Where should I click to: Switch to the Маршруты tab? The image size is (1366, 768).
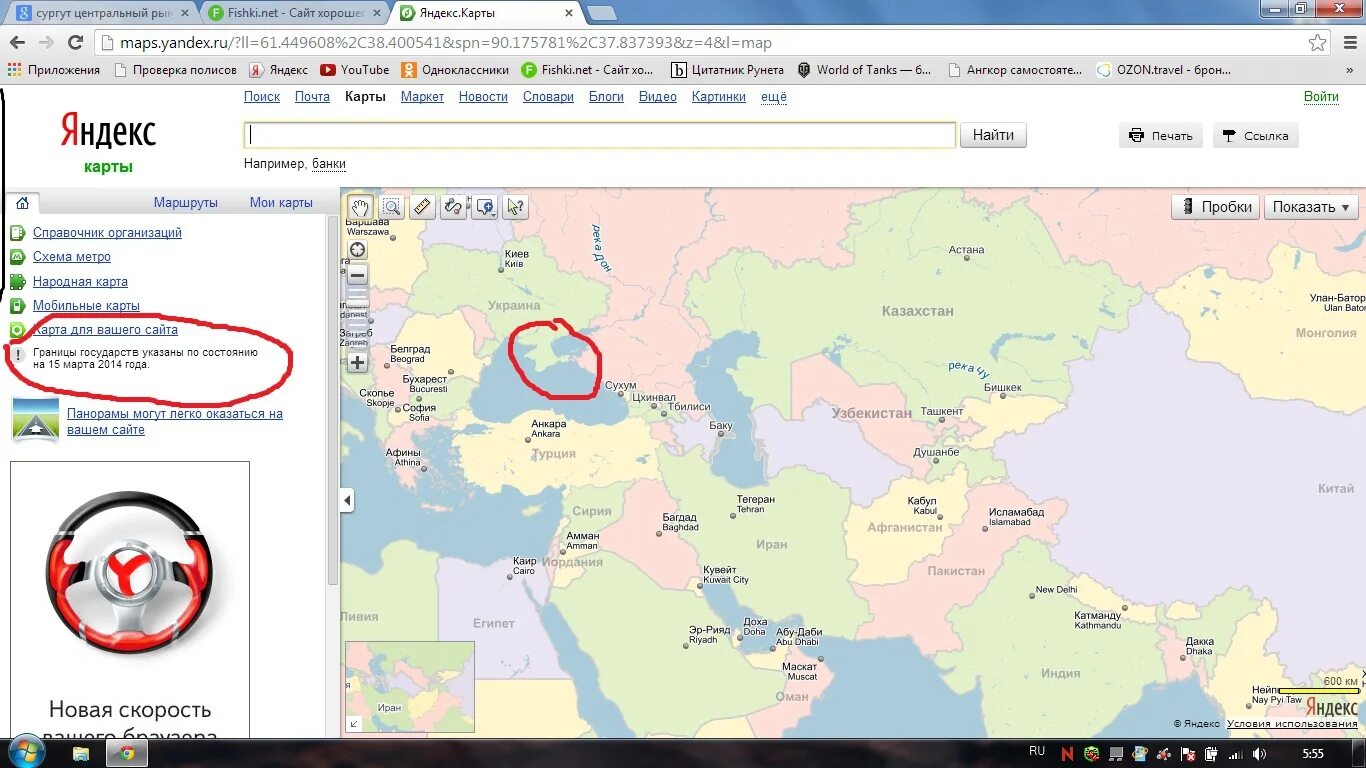tap(186, 203)
